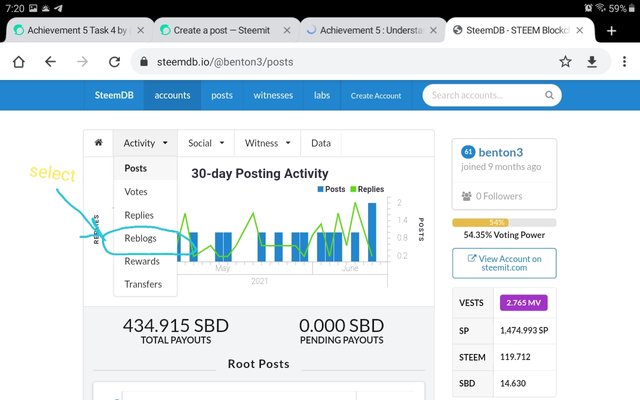Select Transfers in Activity menu
This screenshot has width=640, height=400.
click(145, 284)
